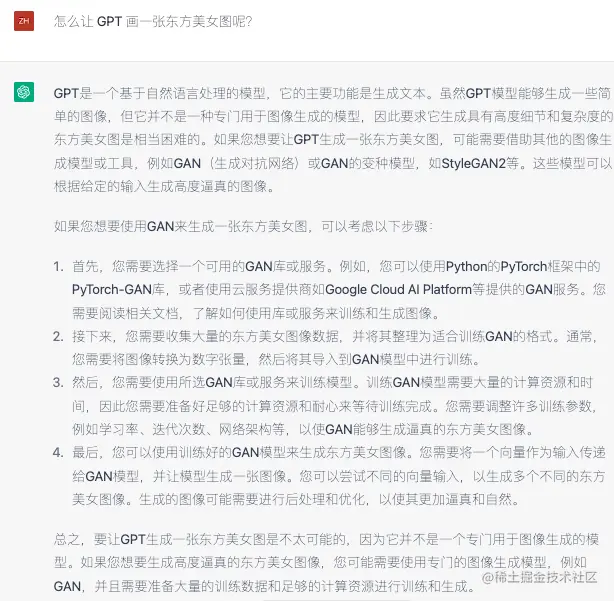Click the red ZH user avatar
Screen dimensions: 614x601
coord(24,21)
